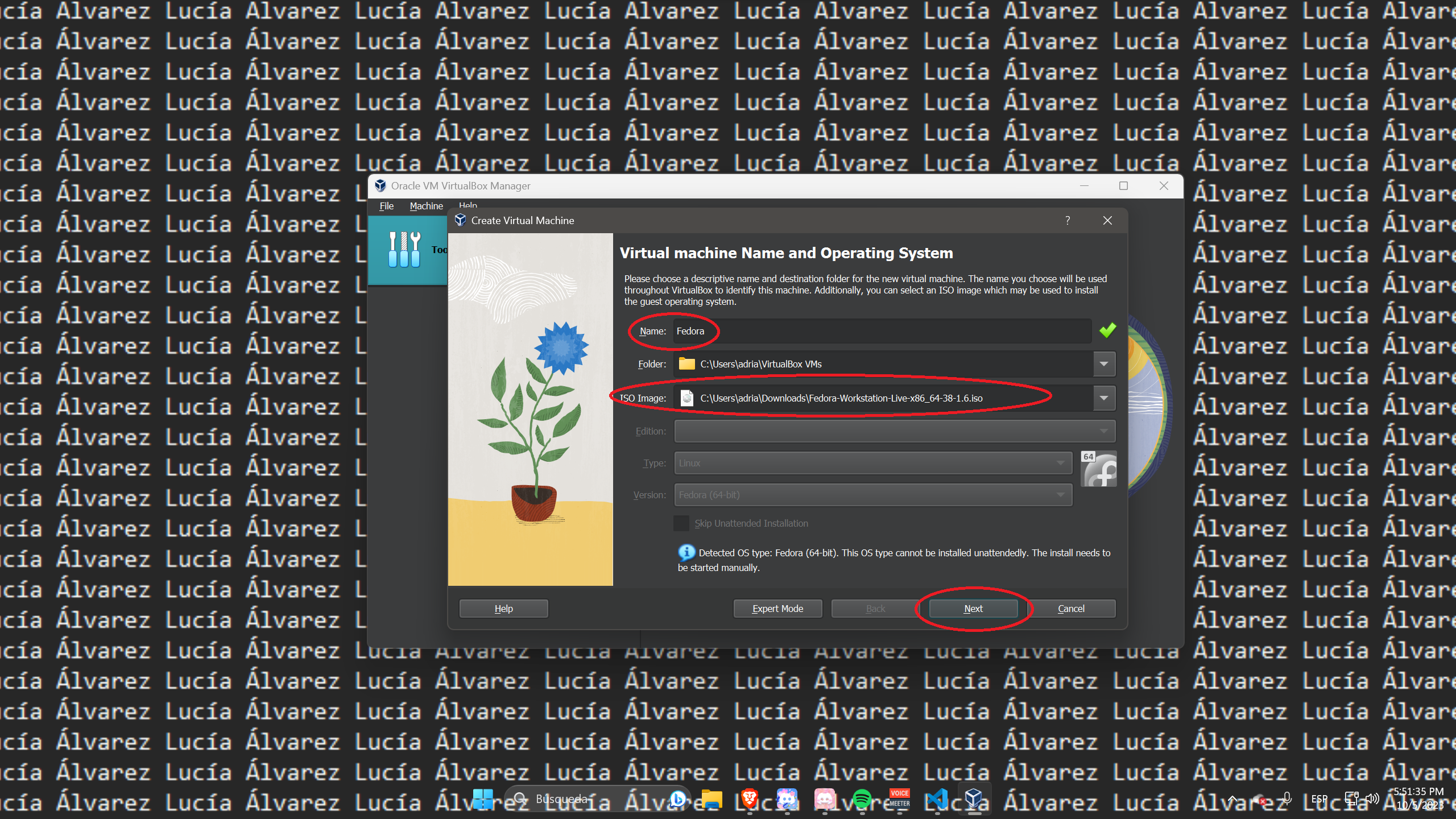Open Spotify from the taskbar

[862, 799]
